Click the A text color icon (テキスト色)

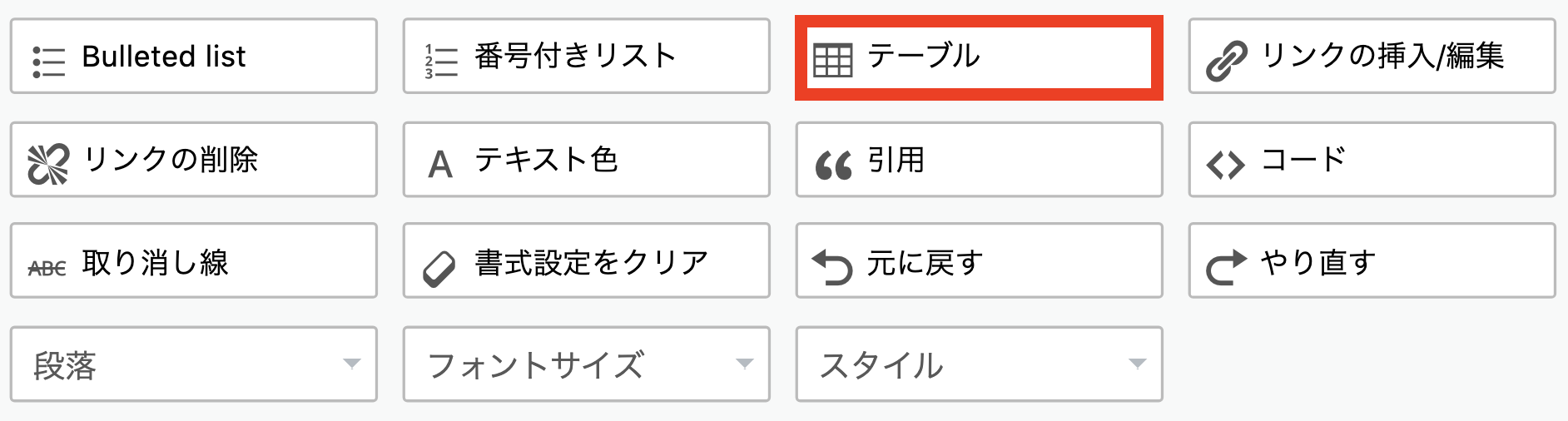[440, 164]
